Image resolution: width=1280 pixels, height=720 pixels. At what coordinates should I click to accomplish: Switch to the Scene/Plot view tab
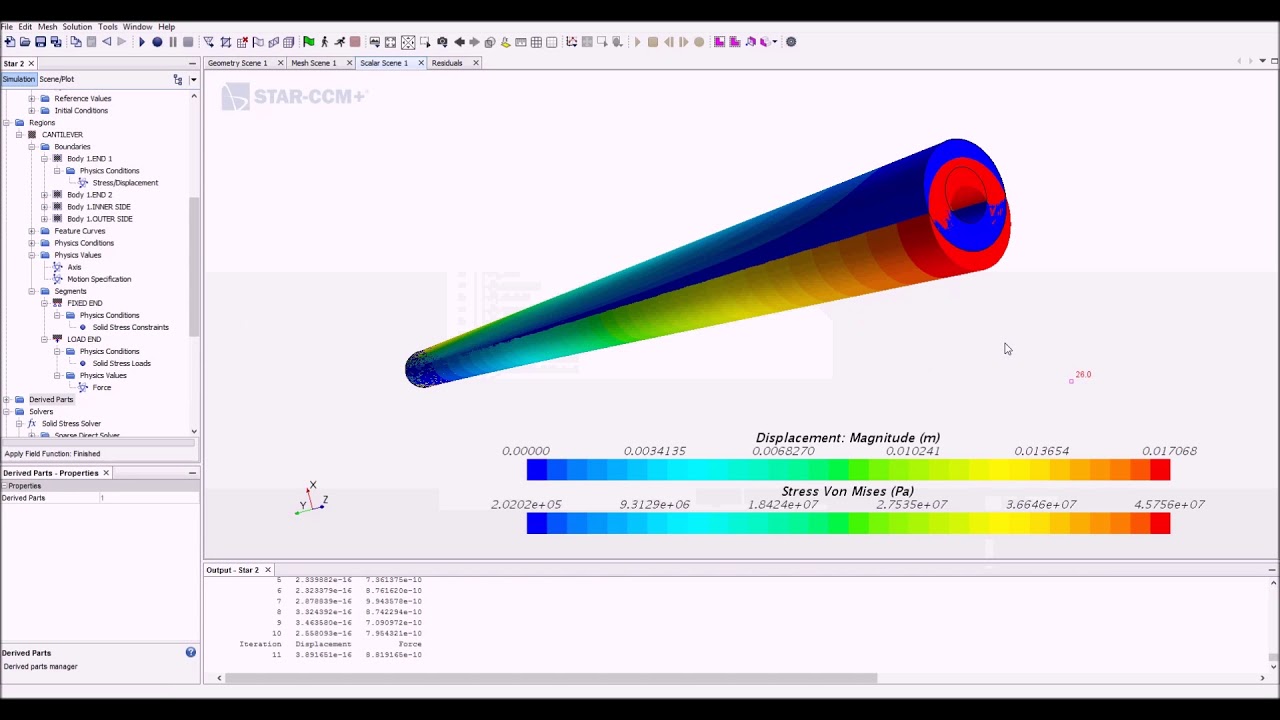[x=57, y=79]
